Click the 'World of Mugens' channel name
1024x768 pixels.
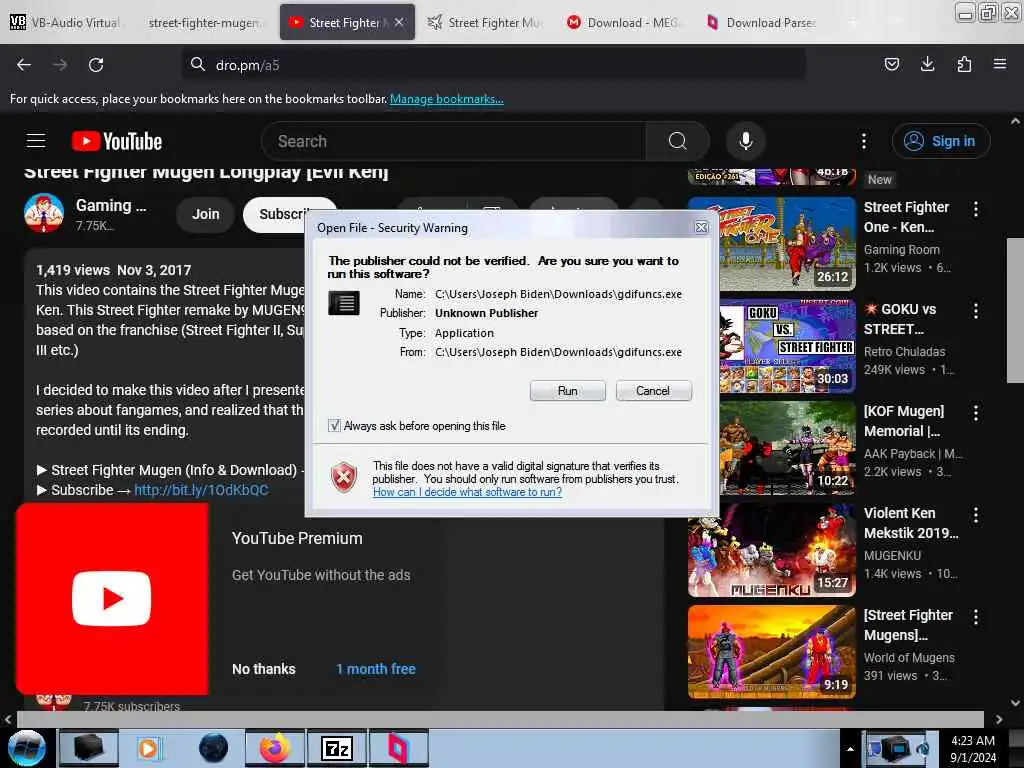tap(909, 658)
